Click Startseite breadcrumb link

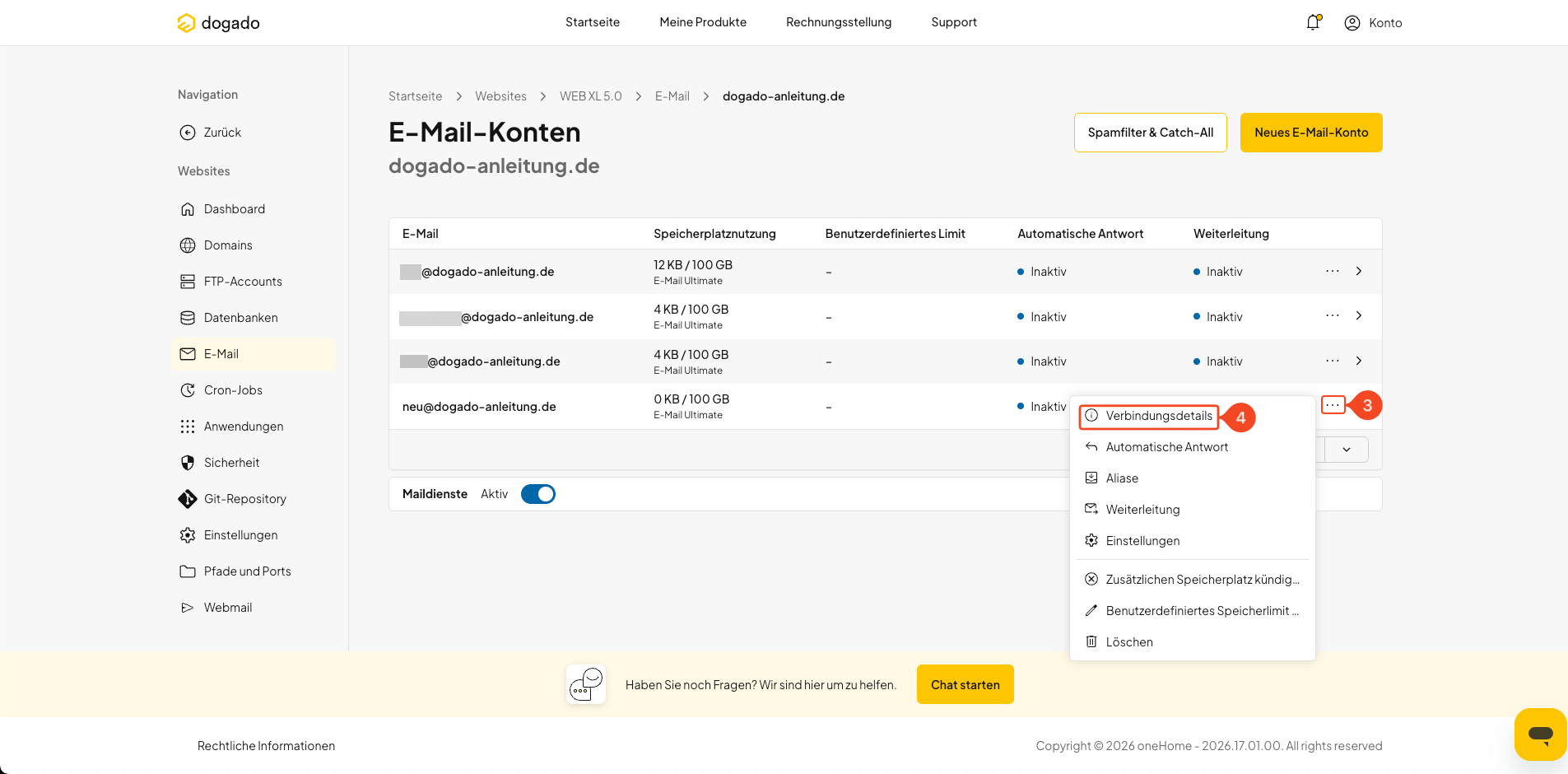coord(416,96)
